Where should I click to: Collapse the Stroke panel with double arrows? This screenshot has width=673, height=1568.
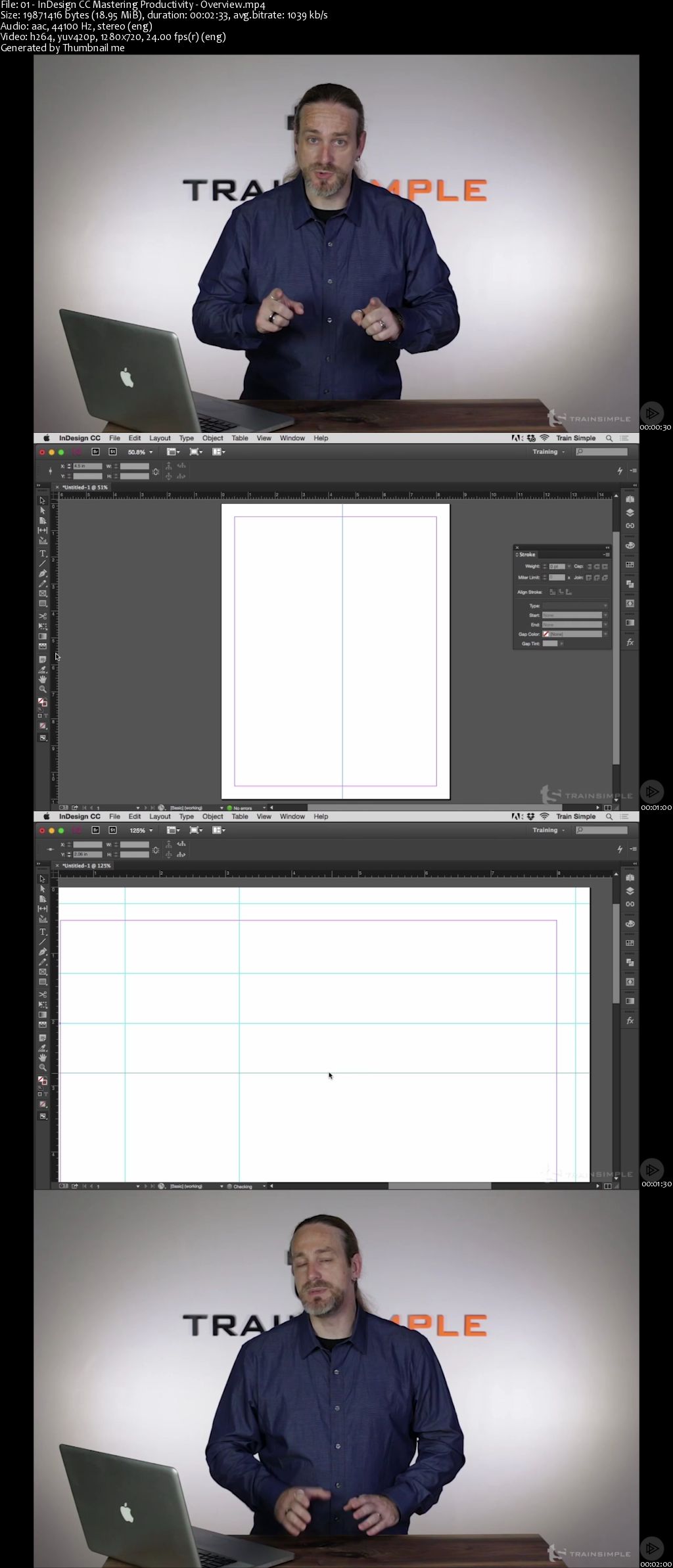pyautogui.click(x=607, y=547)
